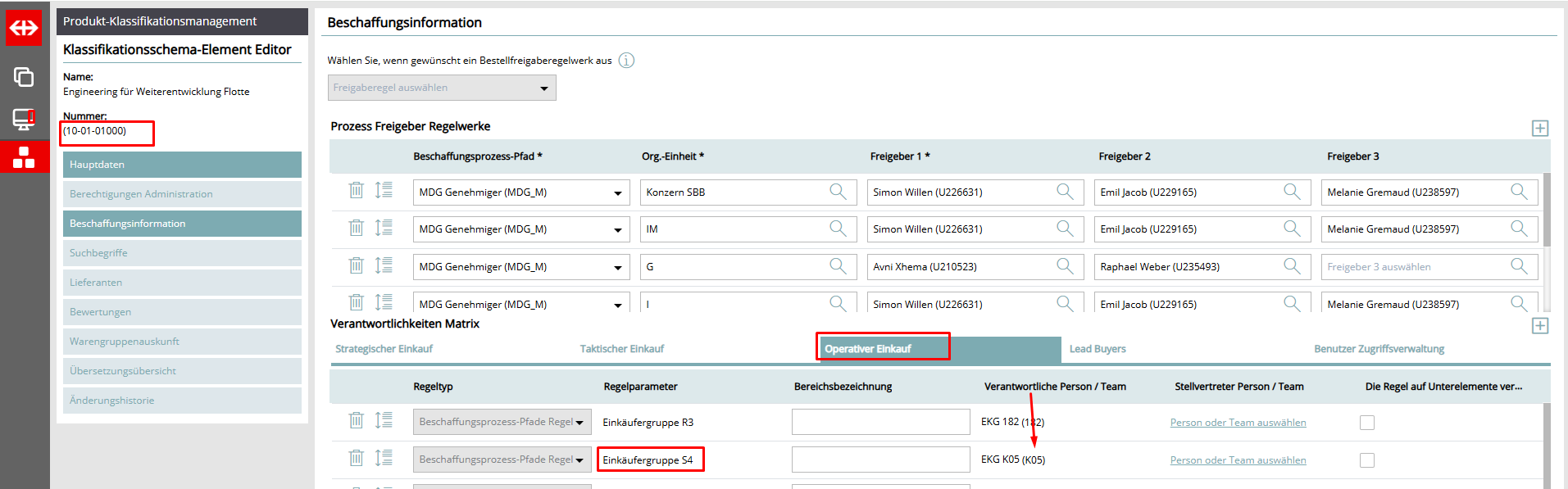Search Org.-Einheit in the IM row
The image size is (1568, 489).
837,229
